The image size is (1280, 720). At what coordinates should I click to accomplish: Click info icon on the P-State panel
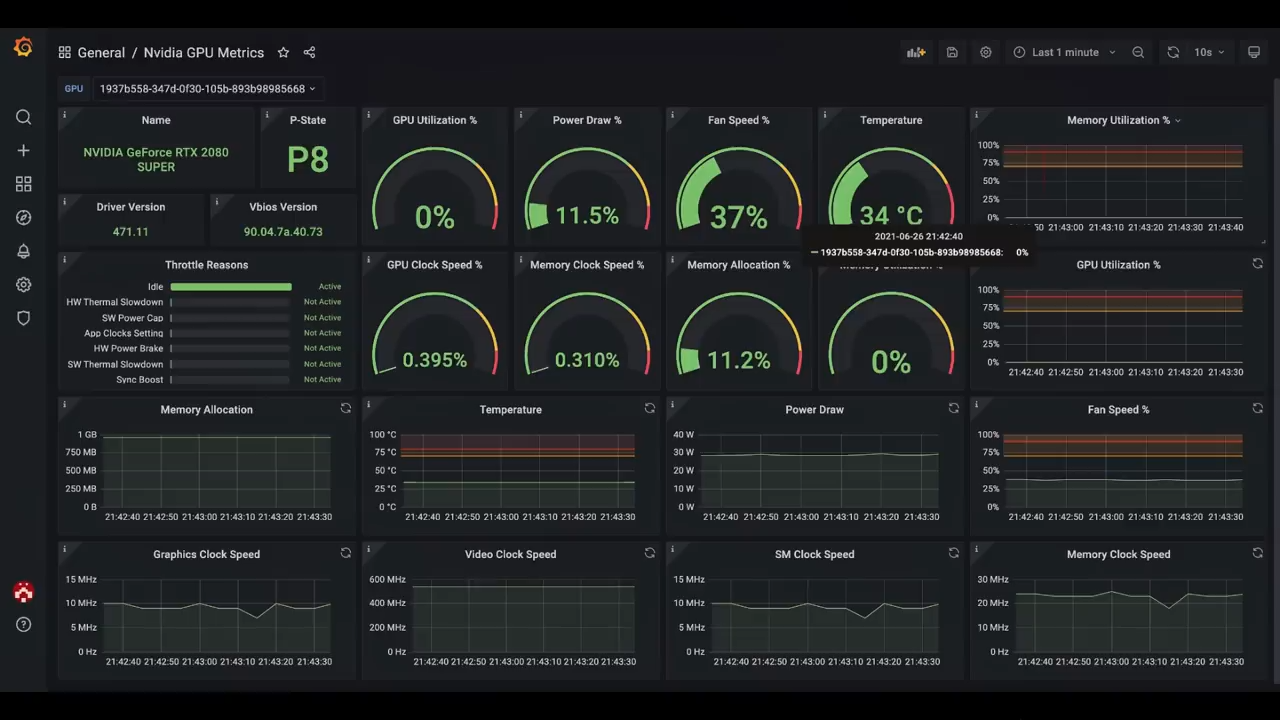point(267,115)
